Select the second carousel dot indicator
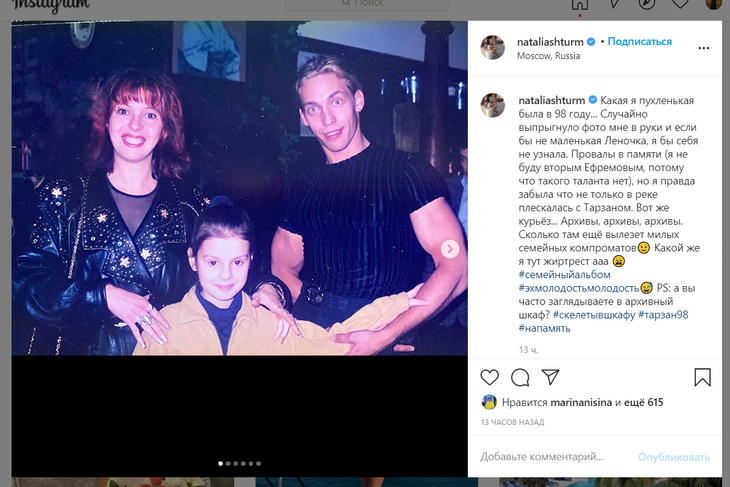 tap(228, 464)
